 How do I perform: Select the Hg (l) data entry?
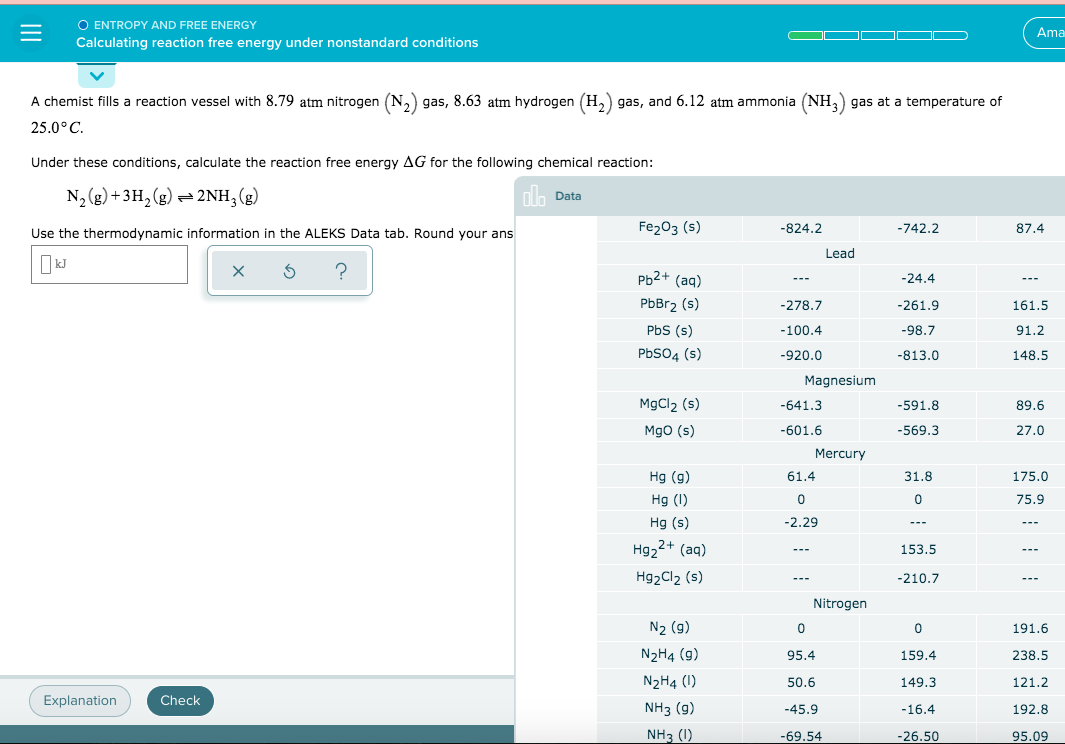pos(668,499)
